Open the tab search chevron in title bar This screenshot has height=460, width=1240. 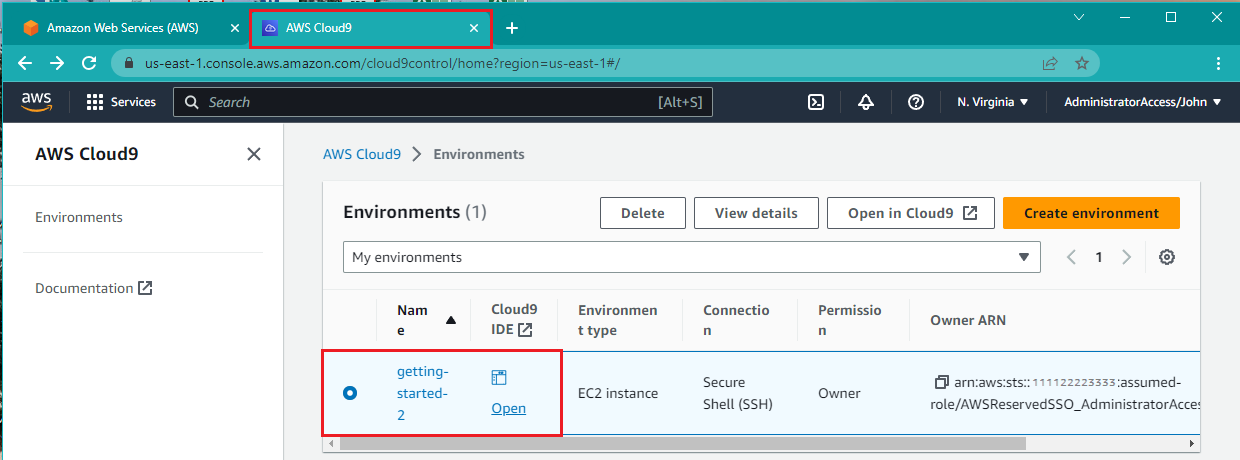(x=1079, y=17)
